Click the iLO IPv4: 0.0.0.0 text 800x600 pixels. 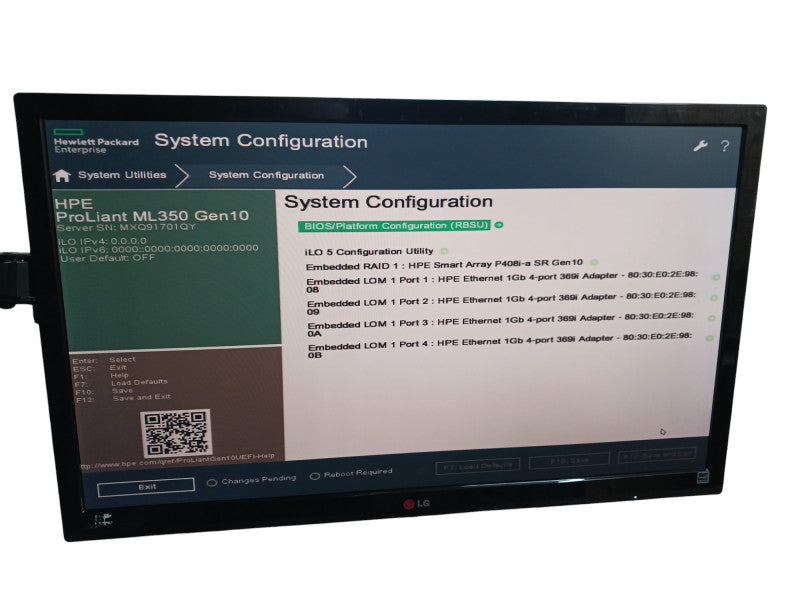pos(103,240)
